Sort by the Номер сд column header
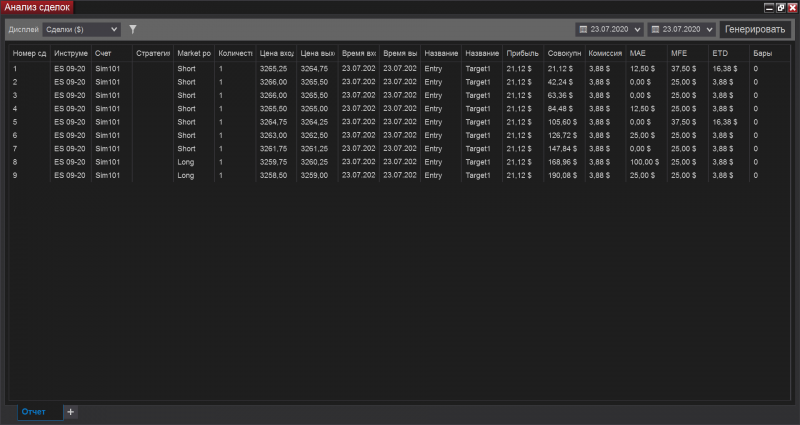The height and width of the screenshot is (425, 800). coord(30,53)
